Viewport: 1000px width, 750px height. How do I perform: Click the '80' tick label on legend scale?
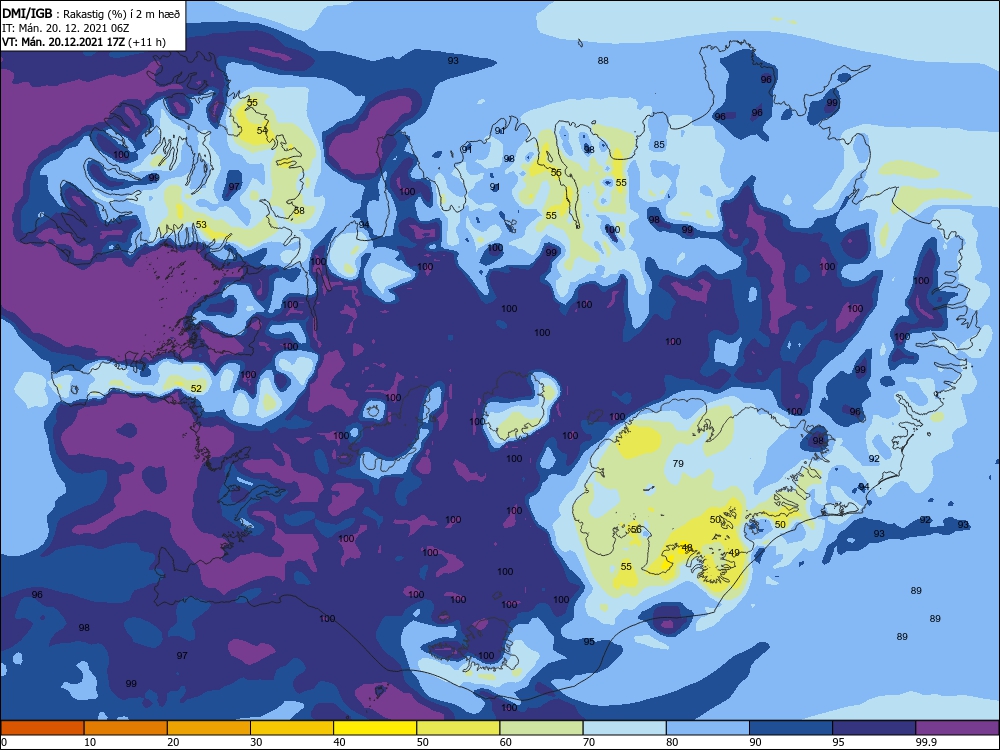(x=672, y=742)
